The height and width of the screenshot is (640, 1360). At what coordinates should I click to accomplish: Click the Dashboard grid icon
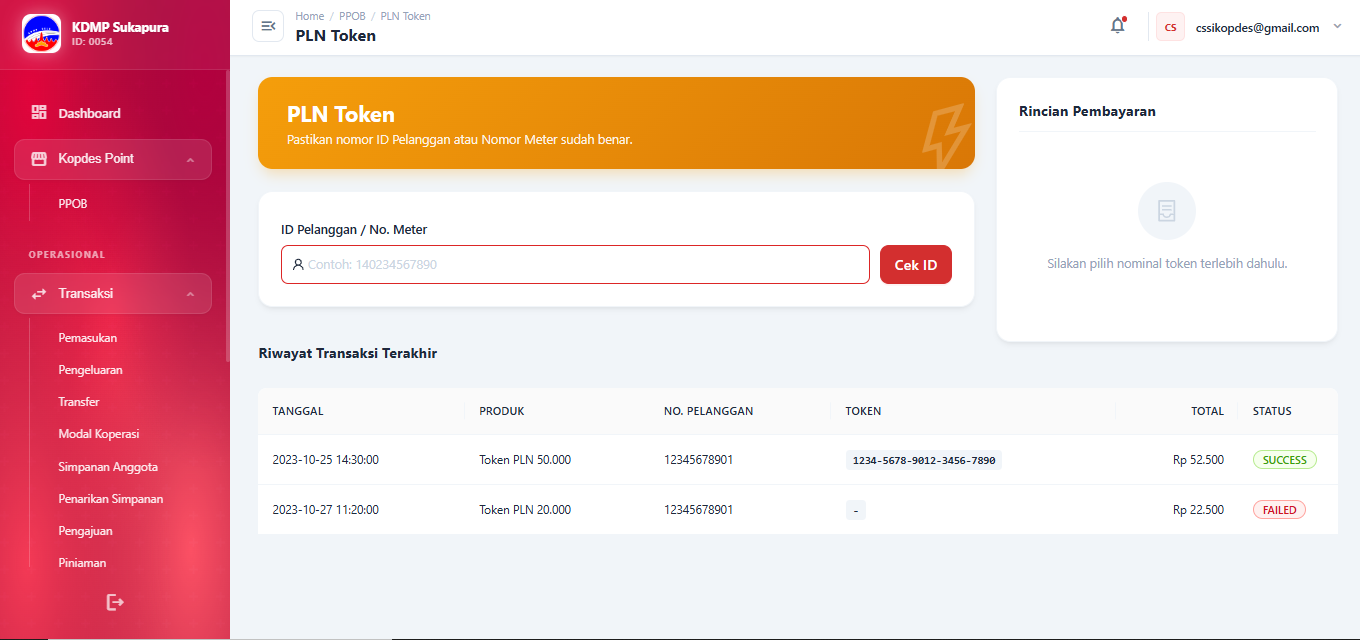click(x=39, y=113)
